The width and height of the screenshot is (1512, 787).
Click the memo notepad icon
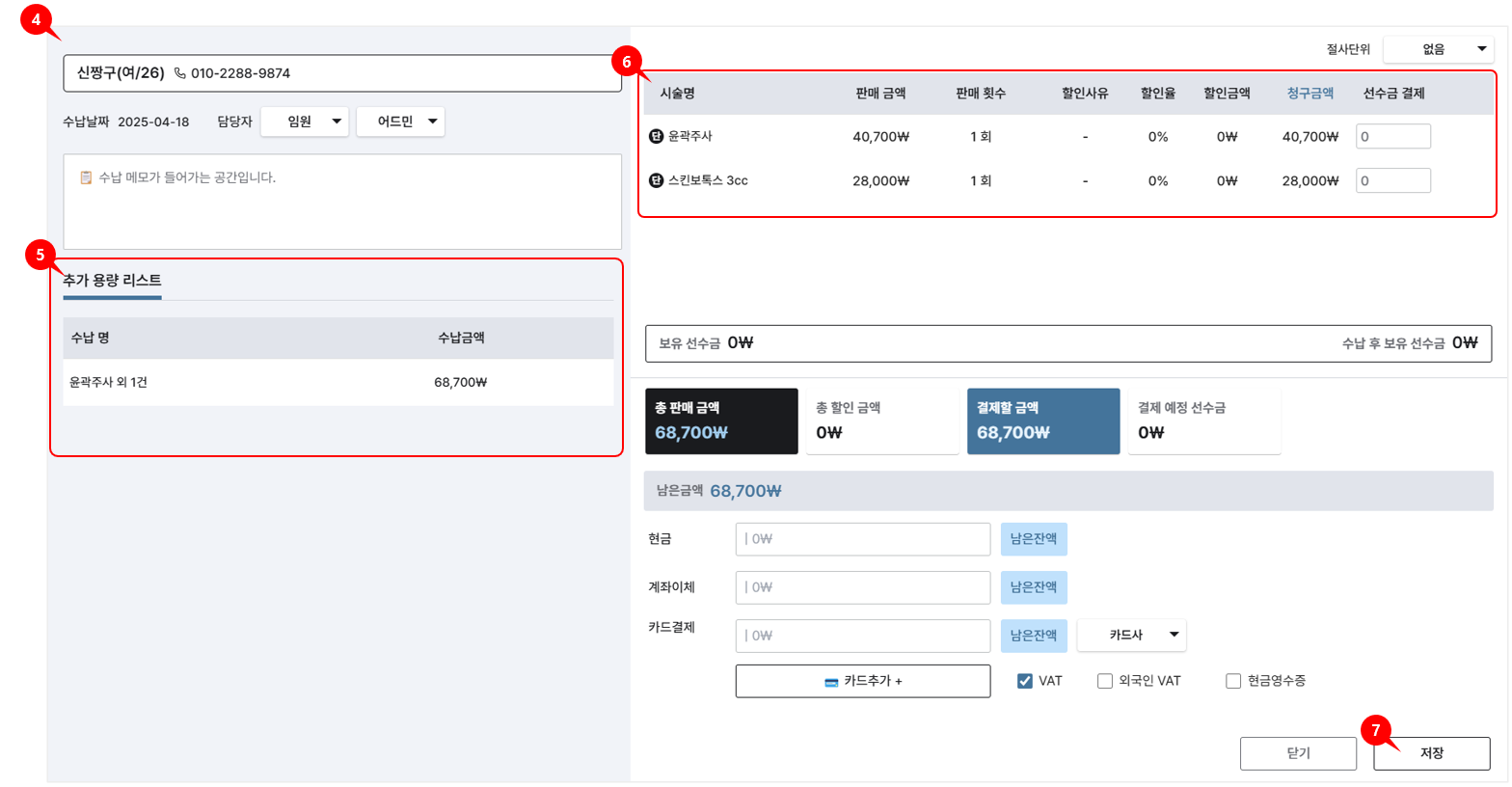[86, 177]
